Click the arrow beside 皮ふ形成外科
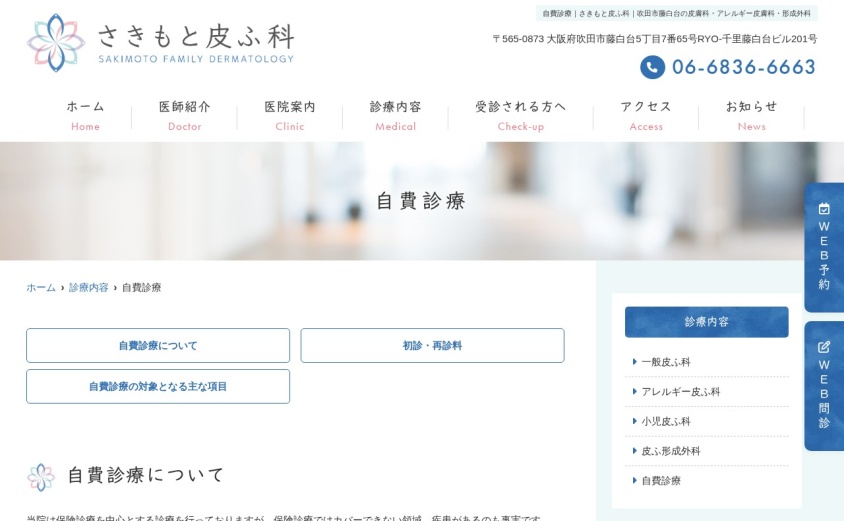This screenshot has height=521, width=844. [x=635, y=451]
